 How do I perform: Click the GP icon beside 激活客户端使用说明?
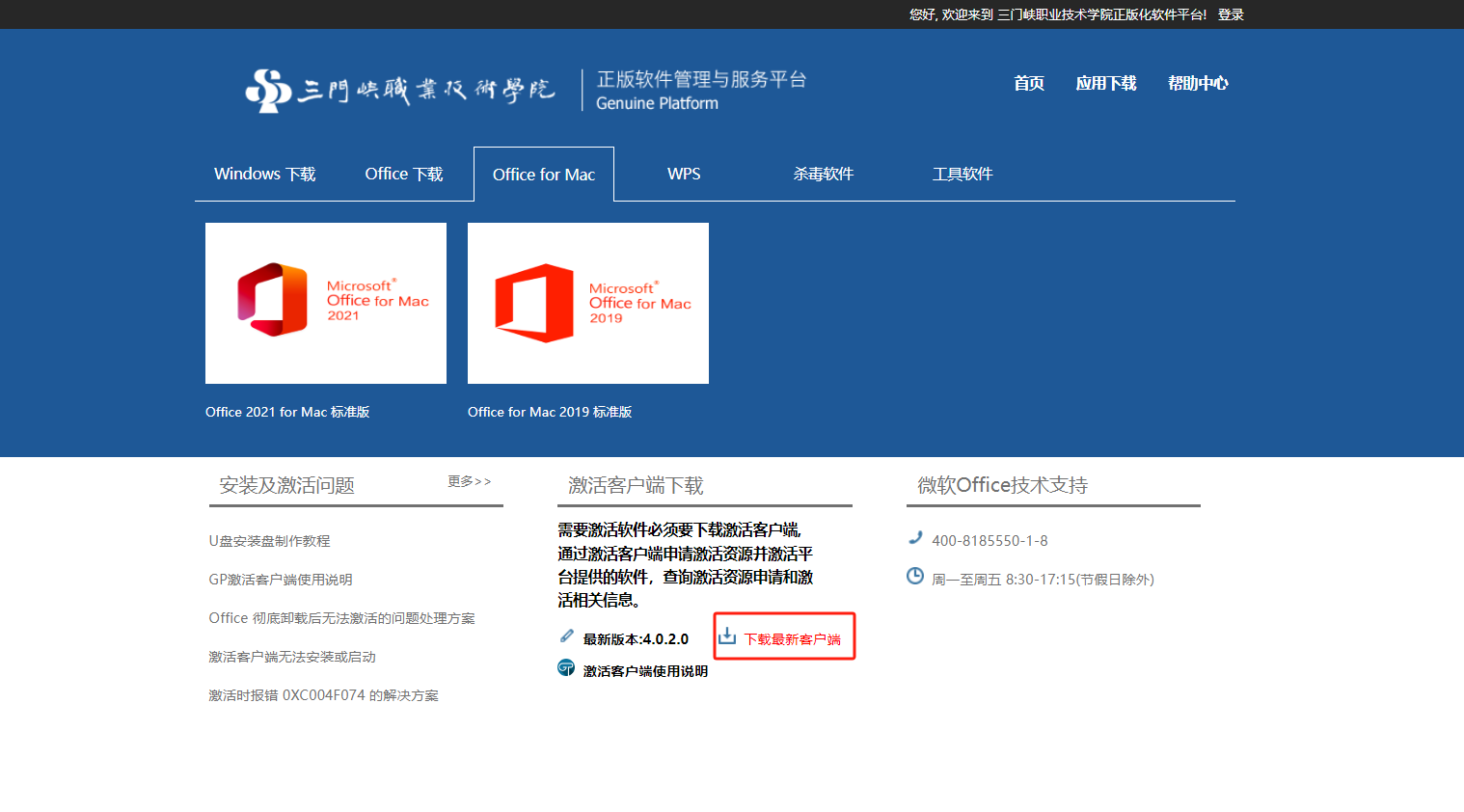[566, 668]
